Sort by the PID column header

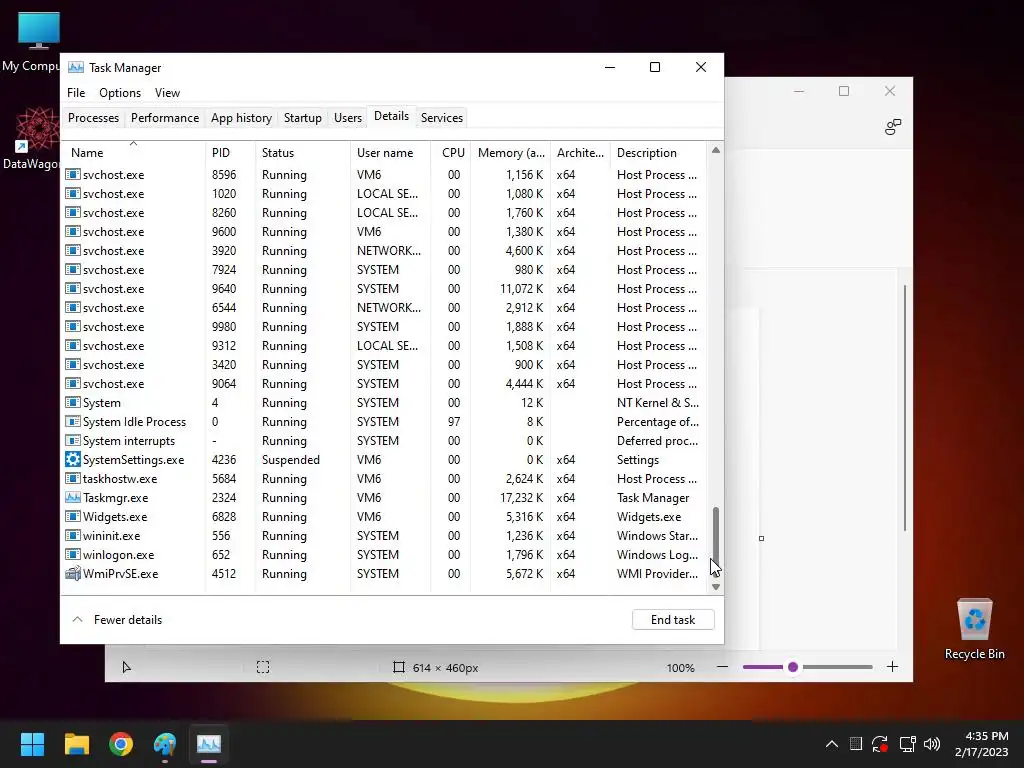coord(230,153)
